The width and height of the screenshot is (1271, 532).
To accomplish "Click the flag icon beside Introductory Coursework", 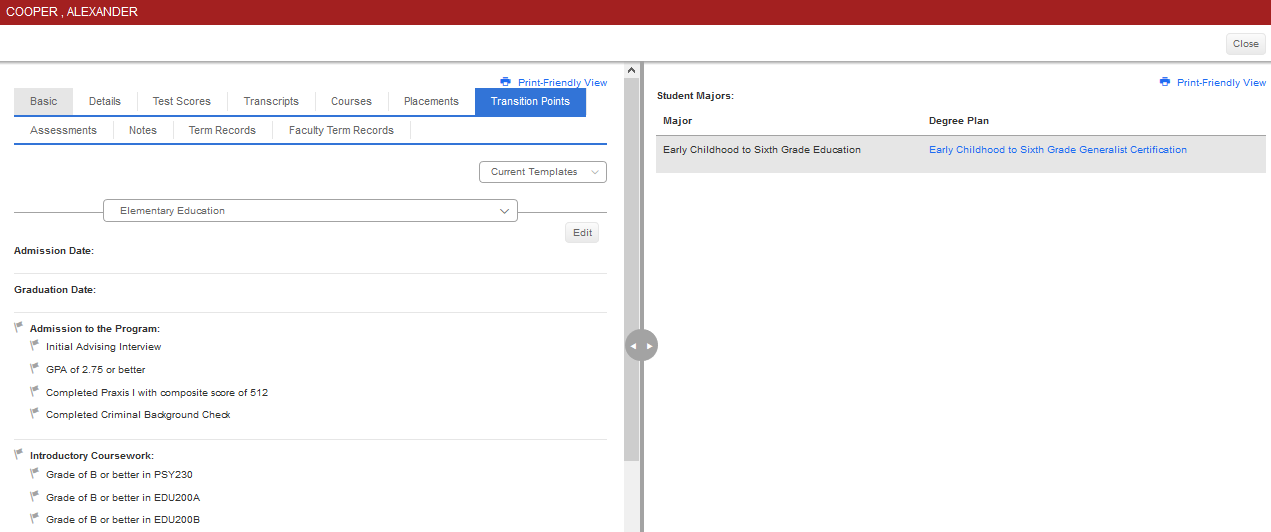I will (x=19, y=454).
